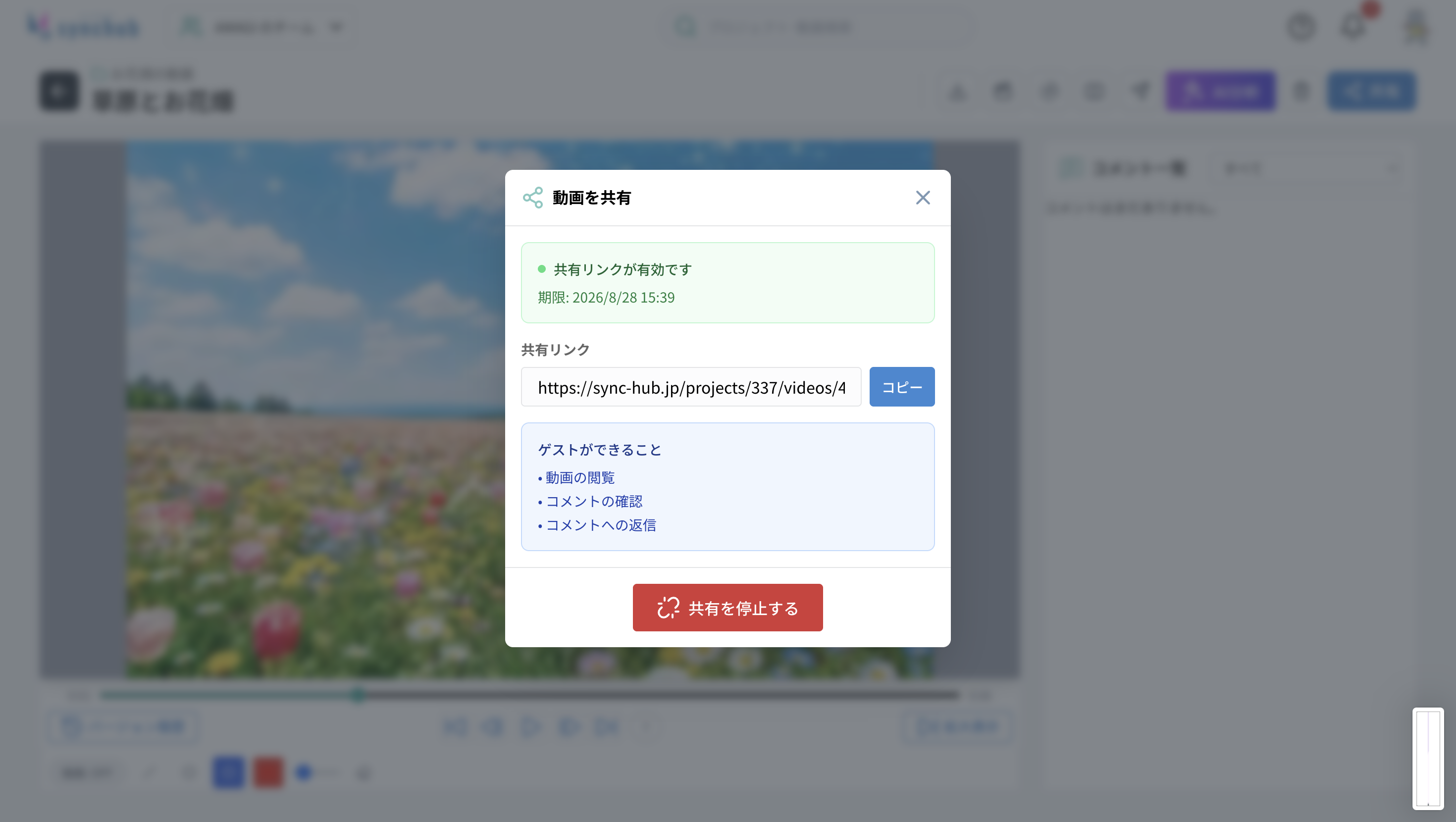Viewport: 1456px width, 822px height.
Task: Stop sharing with 共有を停止する button
Action: coord(728,608)
